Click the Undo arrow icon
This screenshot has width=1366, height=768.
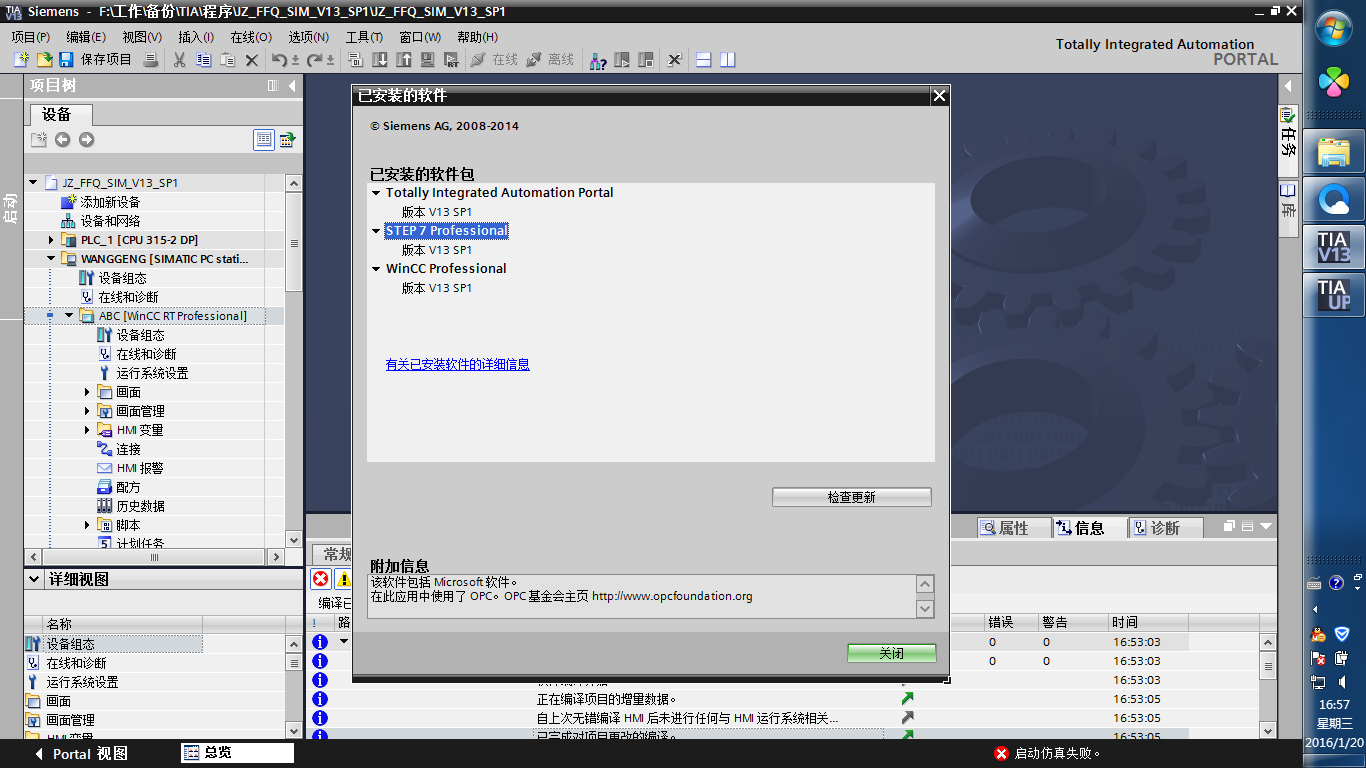coord(281,60)
